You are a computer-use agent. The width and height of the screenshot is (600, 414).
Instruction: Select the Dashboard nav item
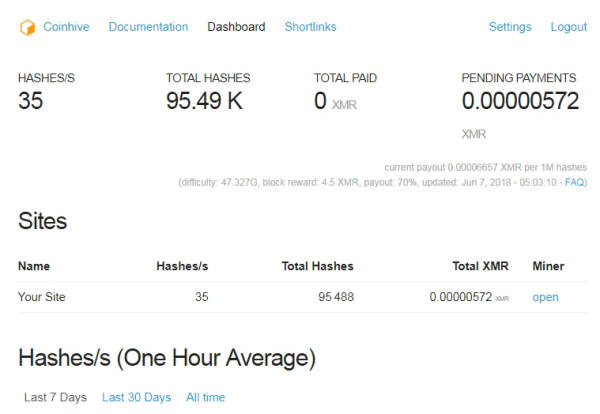click(236, 27)
